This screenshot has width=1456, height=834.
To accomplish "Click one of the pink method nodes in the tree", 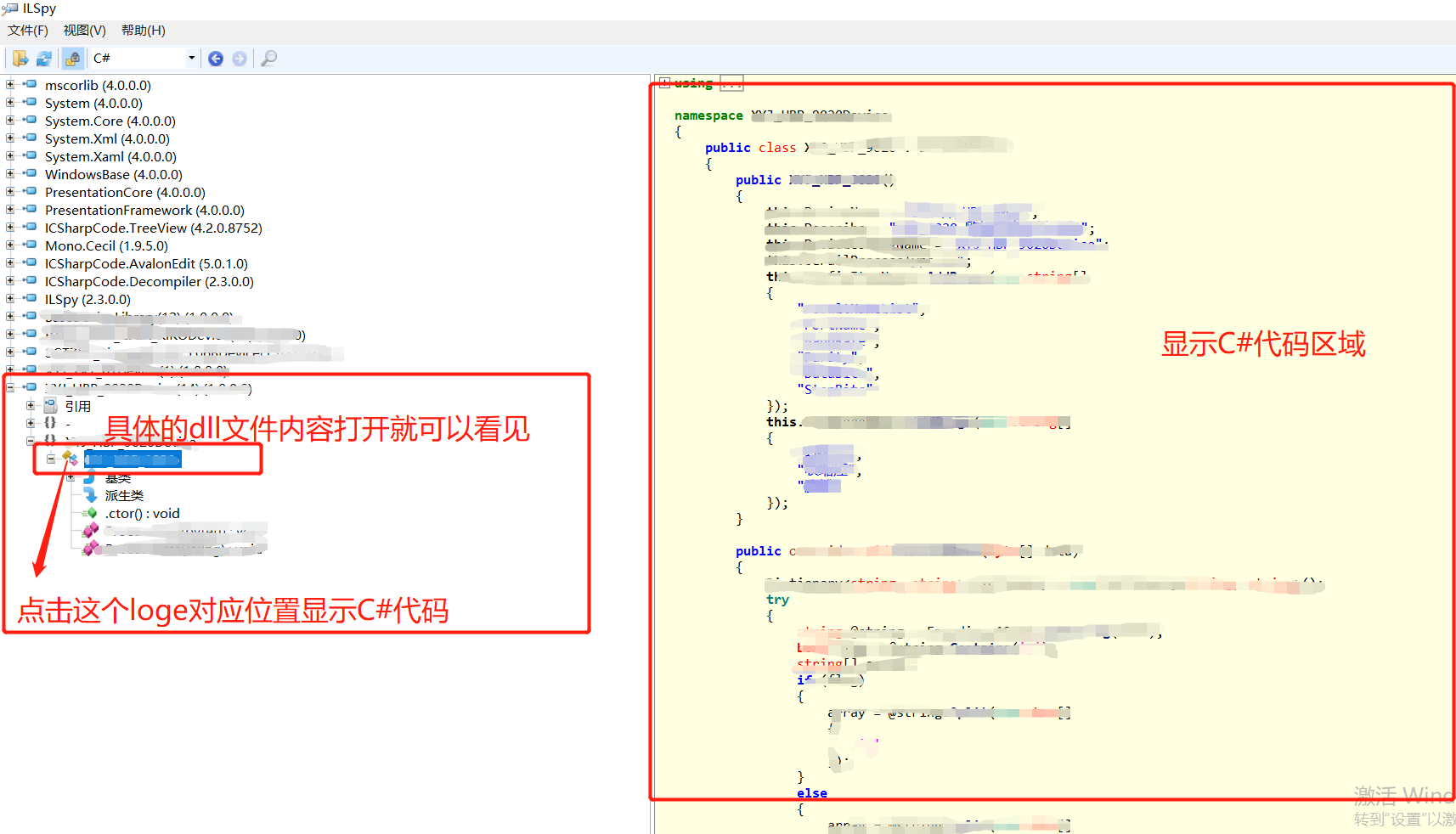I will (x=91, y=531).
